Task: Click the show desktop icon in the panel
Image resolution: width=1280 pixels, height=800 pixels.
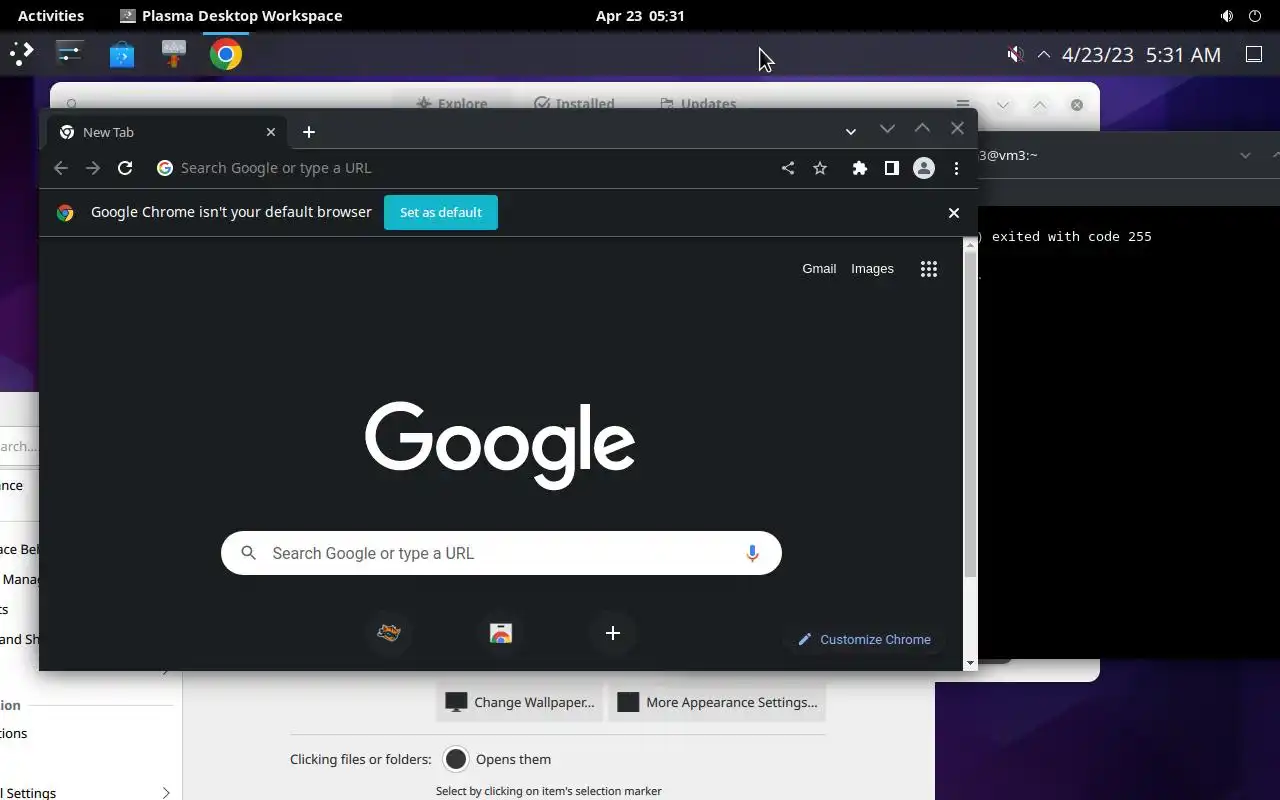Action: click(1254, 54)
